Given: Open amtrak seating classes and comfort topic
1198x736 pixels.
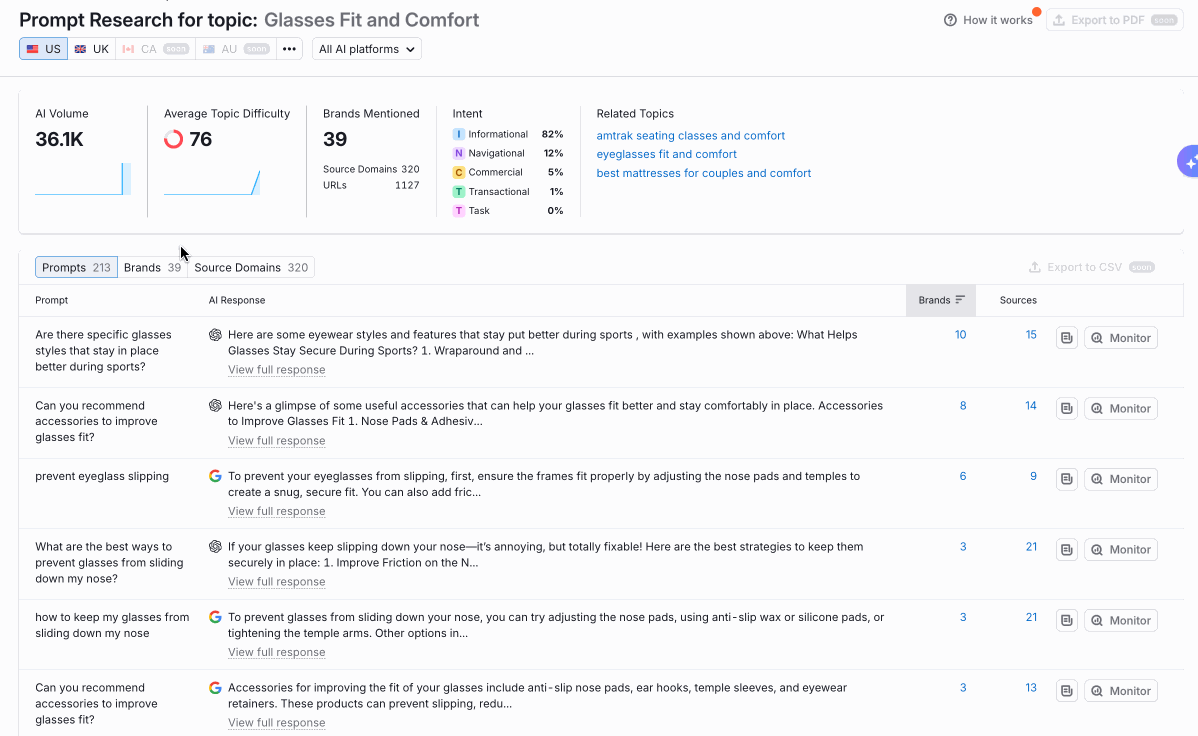Looking at the screenshot, I should click(x=690, y=135).
